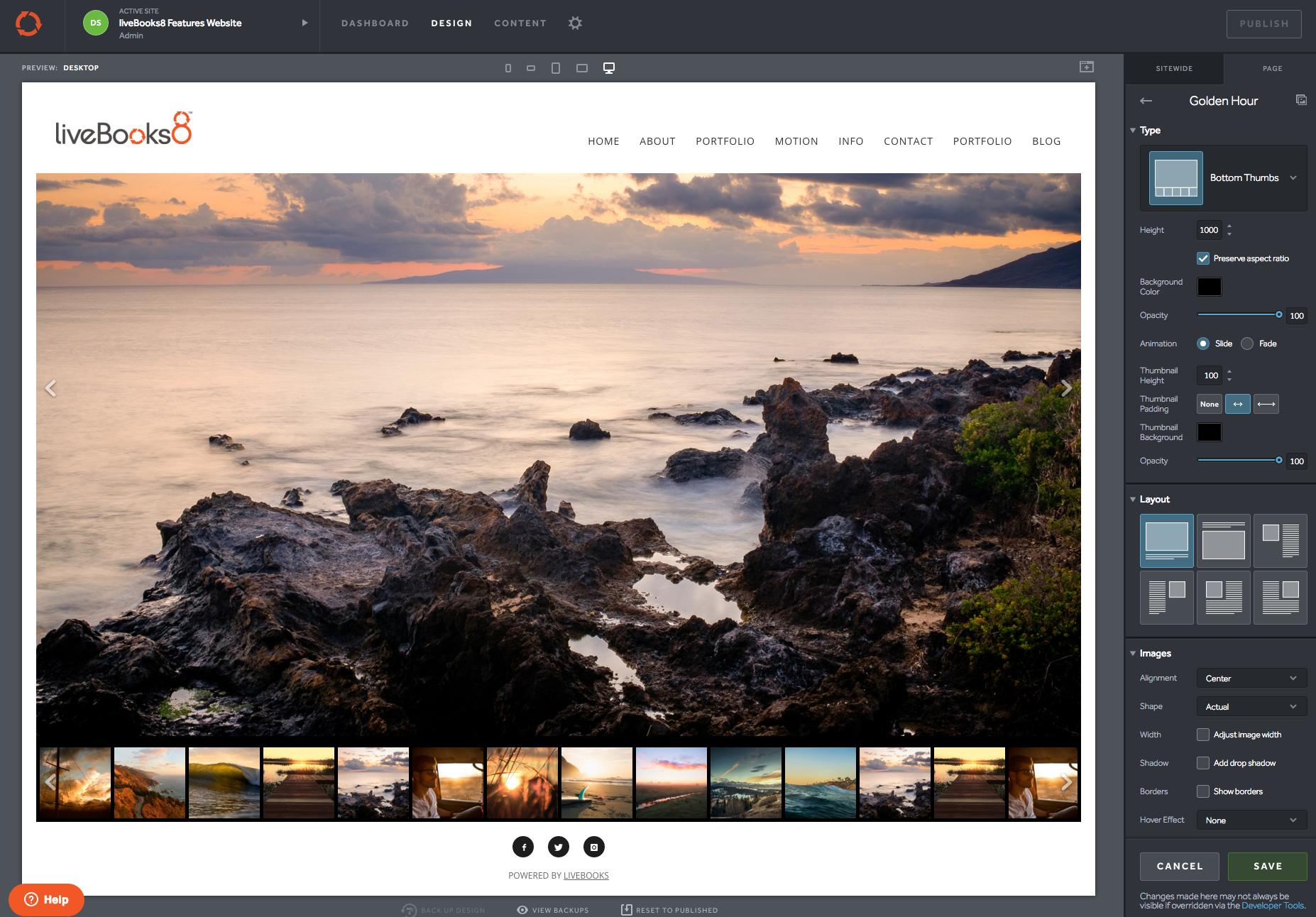Select the Fade animation option
This screenshot has width=1316, height=917.
(1247, 344)
